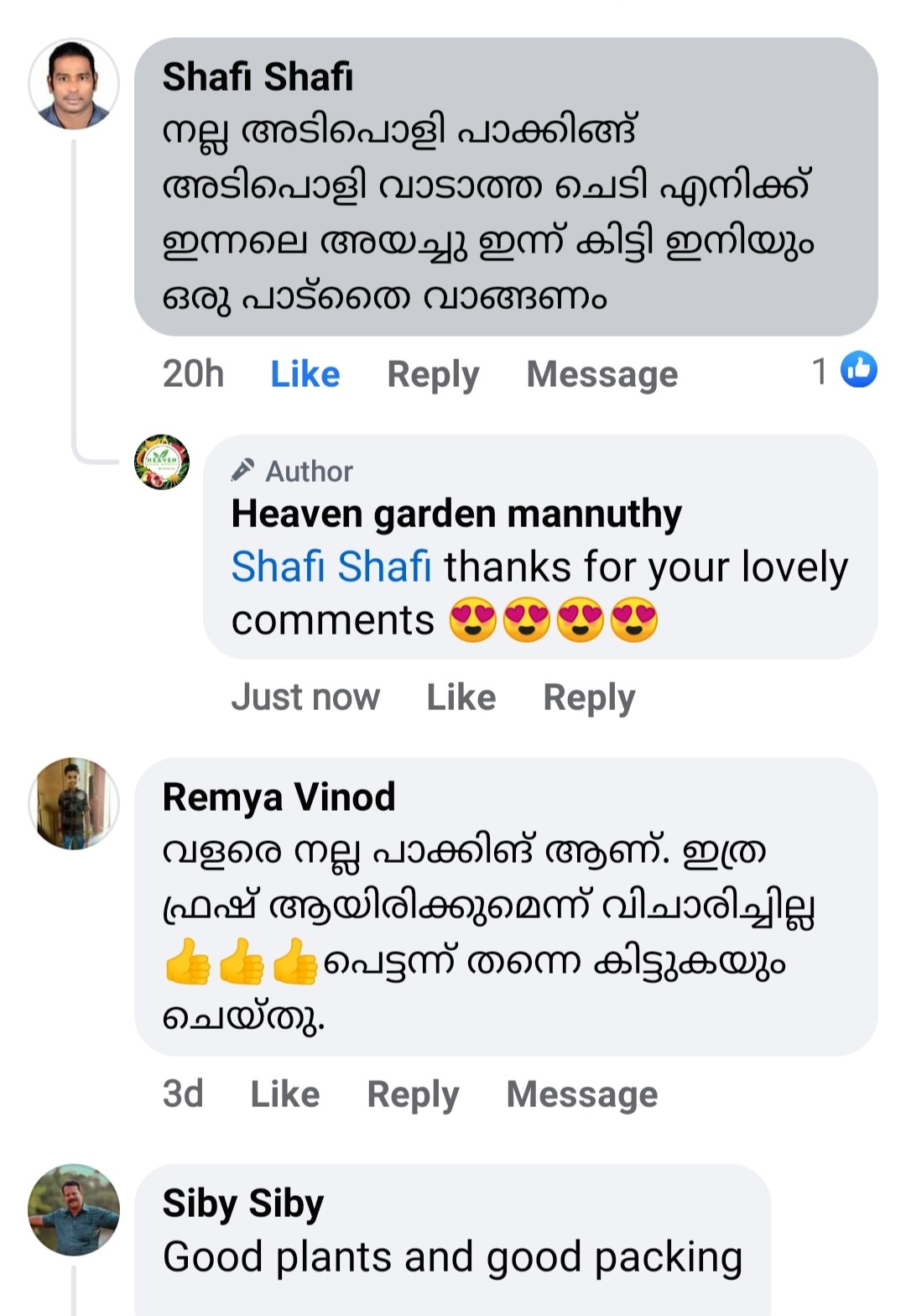Open Shafi Shafi's name on the comment
This screenshot has height=1316, width=906.
258,77
